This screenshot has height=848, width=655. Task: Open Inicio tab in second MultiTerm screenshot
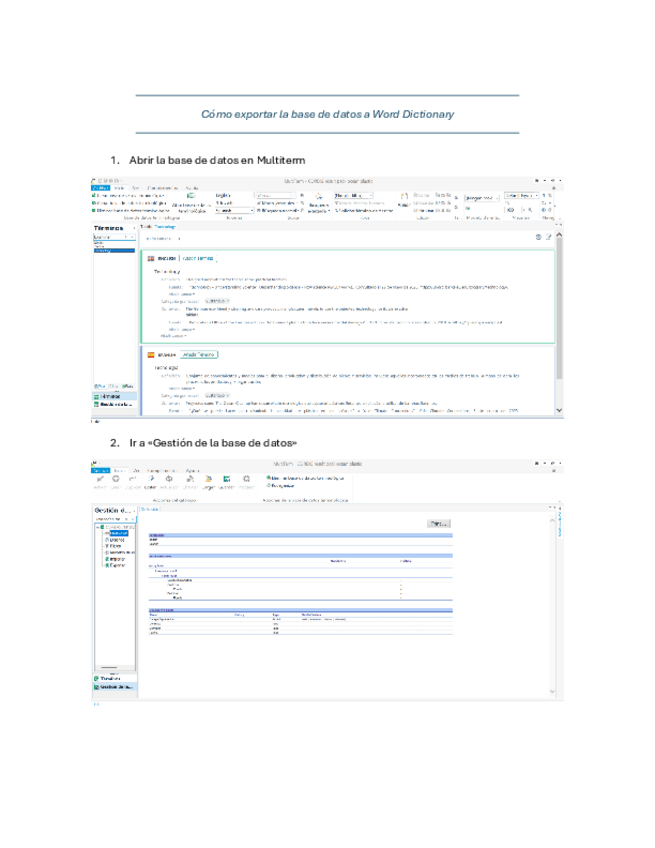(x=120, y=471)
